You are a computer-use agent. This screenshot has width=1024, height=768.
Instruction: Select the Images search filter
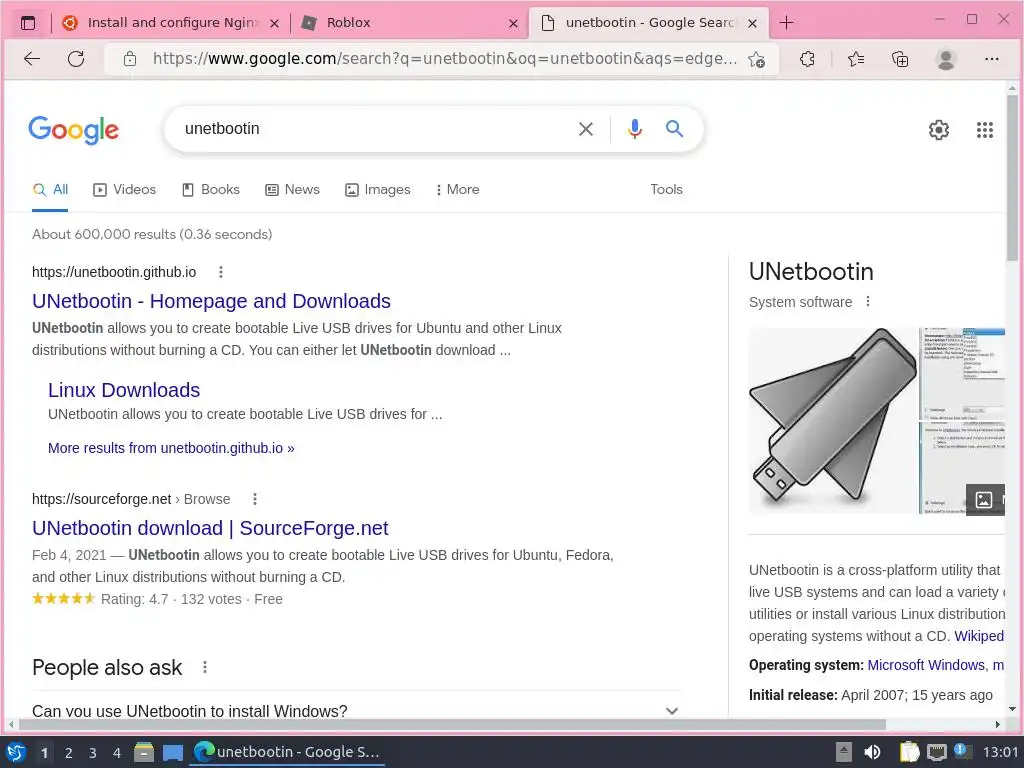[377, 189]
